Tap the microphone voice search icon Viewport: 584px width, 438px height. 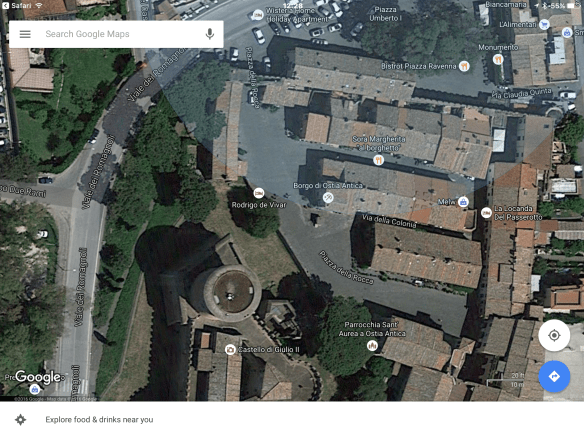click(210, 34)
